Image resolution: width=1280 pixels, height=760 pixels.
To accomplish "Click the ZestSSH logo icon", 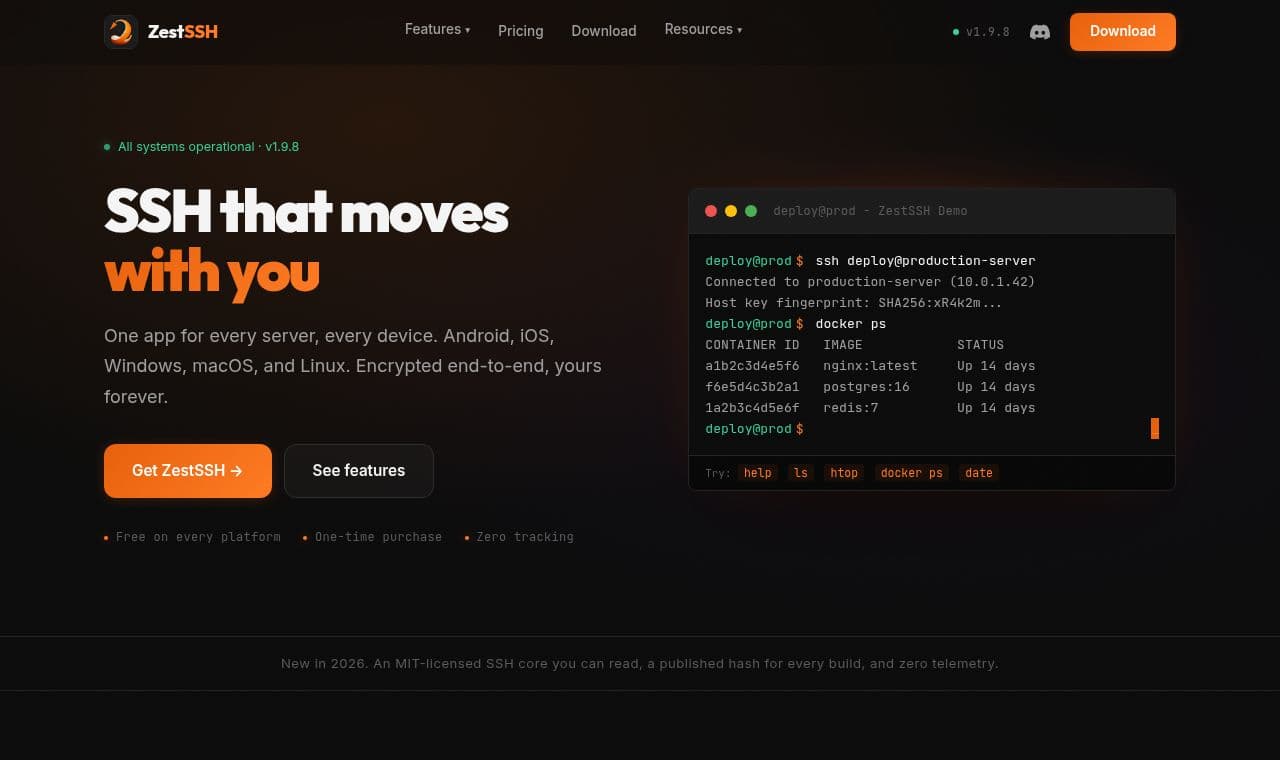I will [121, 31].
